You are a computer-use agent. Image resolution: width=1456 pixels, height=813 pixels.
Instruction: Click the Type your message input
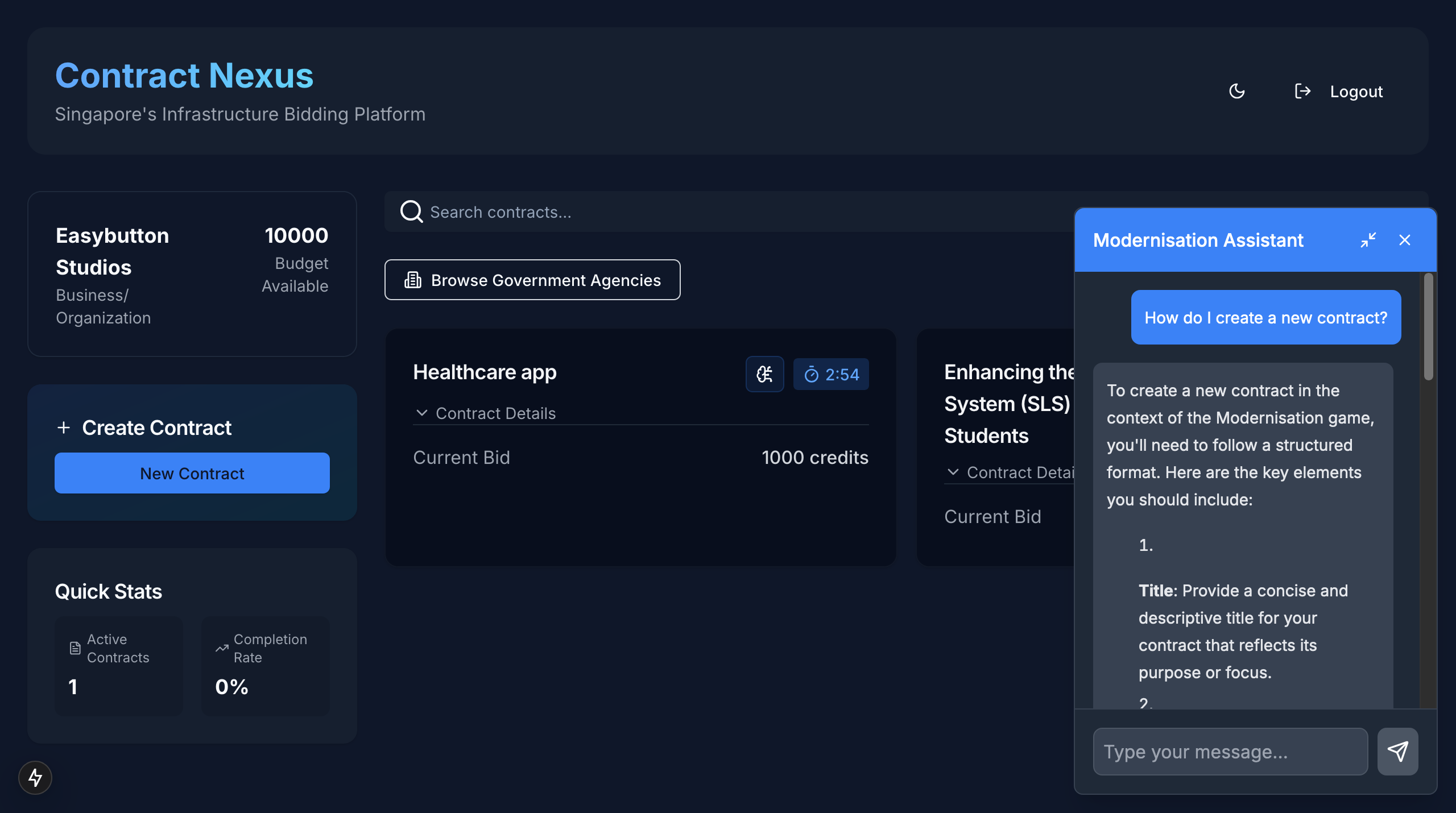[1230, 752]
